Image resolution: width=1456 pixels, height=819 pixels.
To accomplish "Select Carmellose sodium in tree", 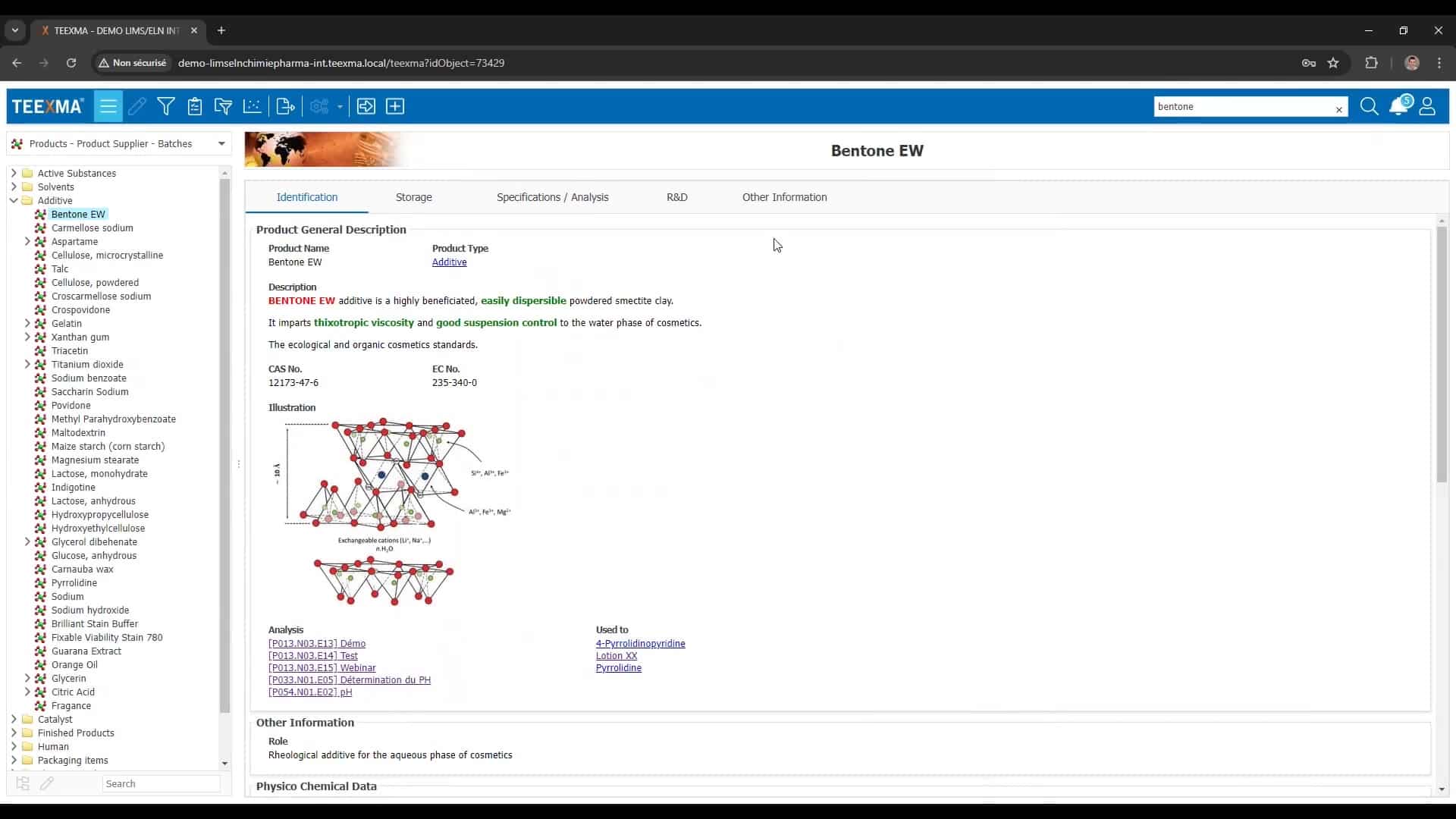I will 92,227.
